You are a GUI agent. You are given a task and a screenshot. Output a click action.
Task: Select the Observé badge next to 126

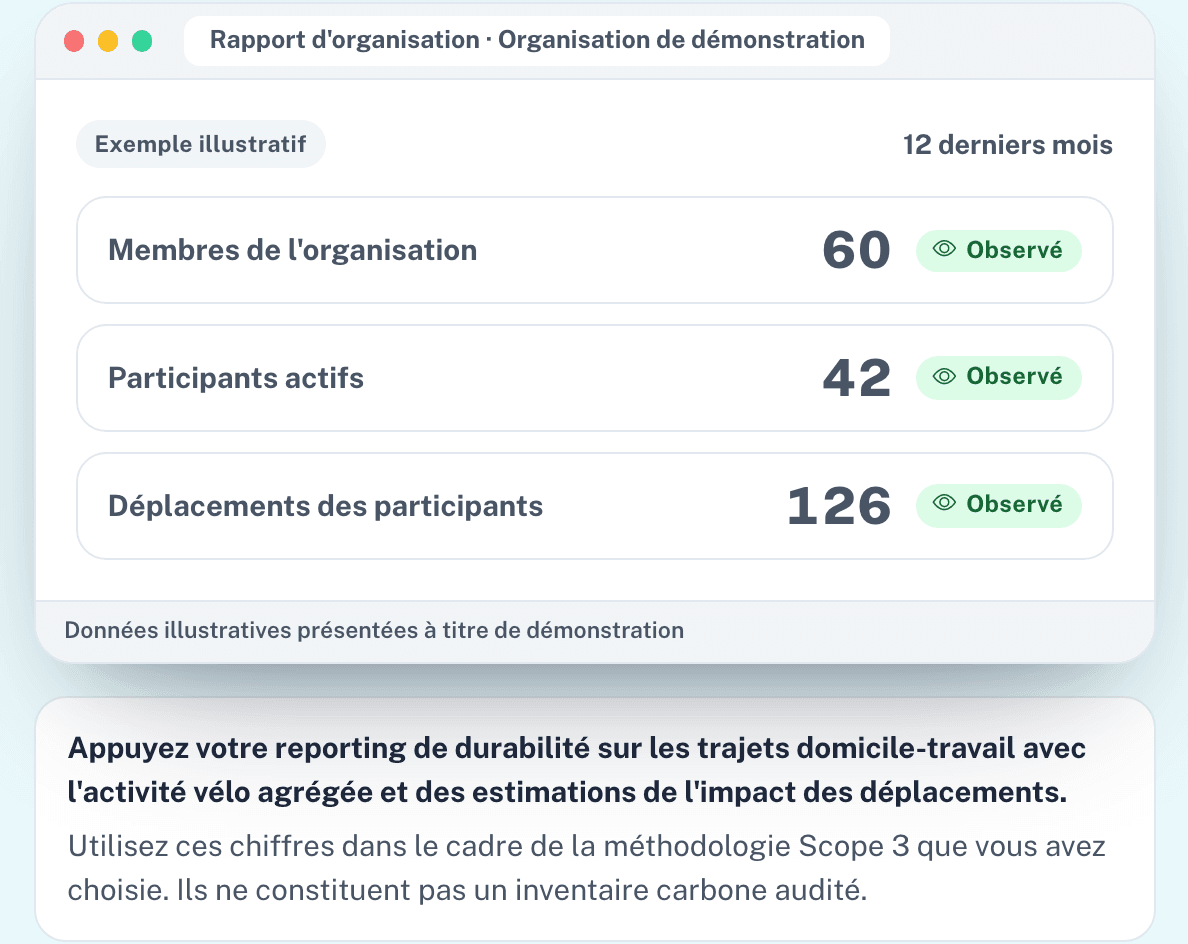click(999, 505)
